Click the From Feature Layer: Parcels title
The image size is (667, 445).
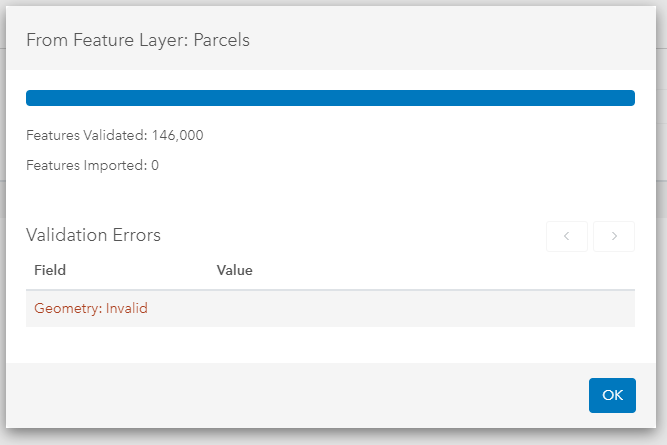tap(137, 40)
